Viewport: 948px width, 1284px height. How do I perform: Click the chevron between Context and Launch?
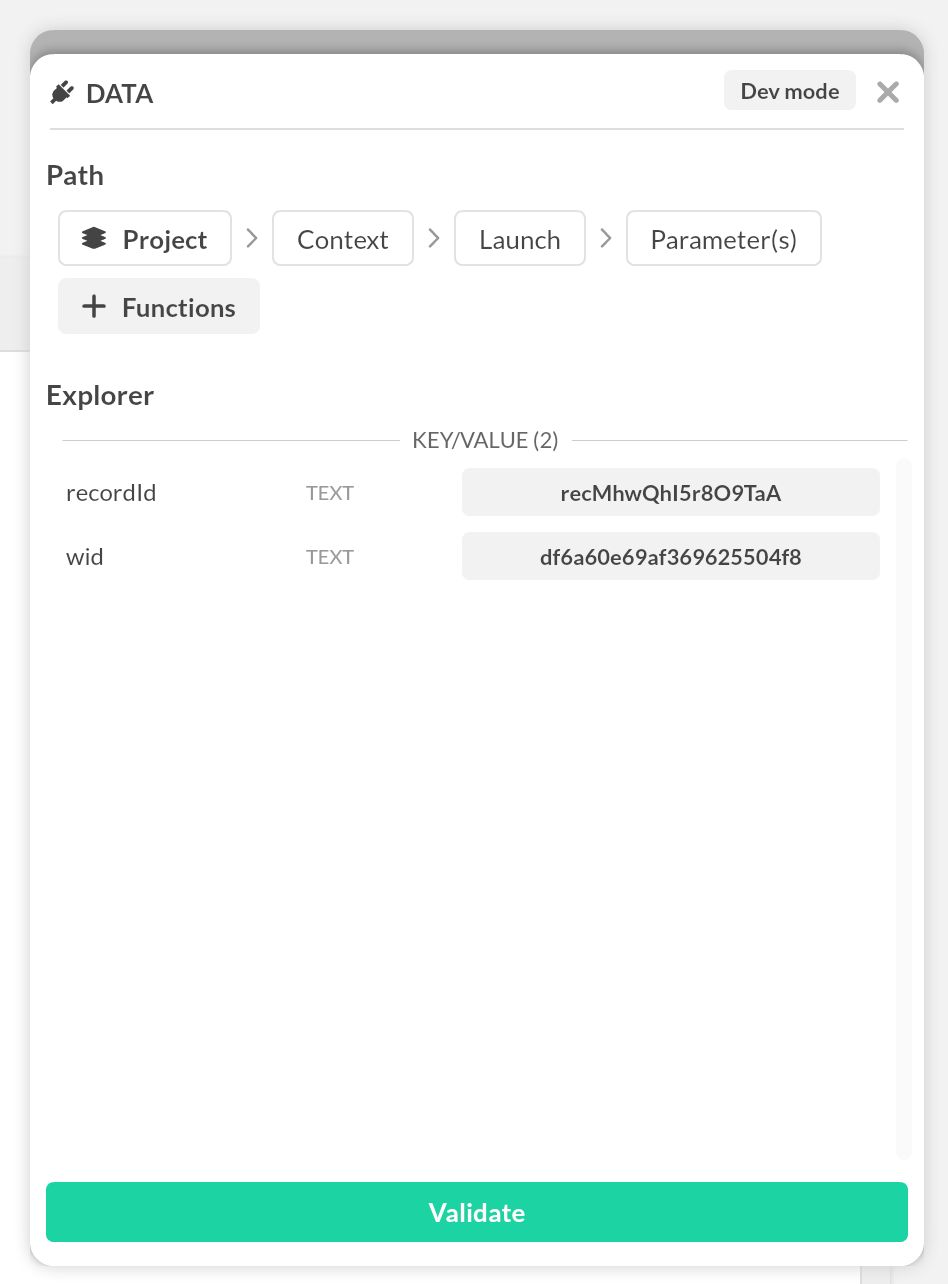[433, 238]
